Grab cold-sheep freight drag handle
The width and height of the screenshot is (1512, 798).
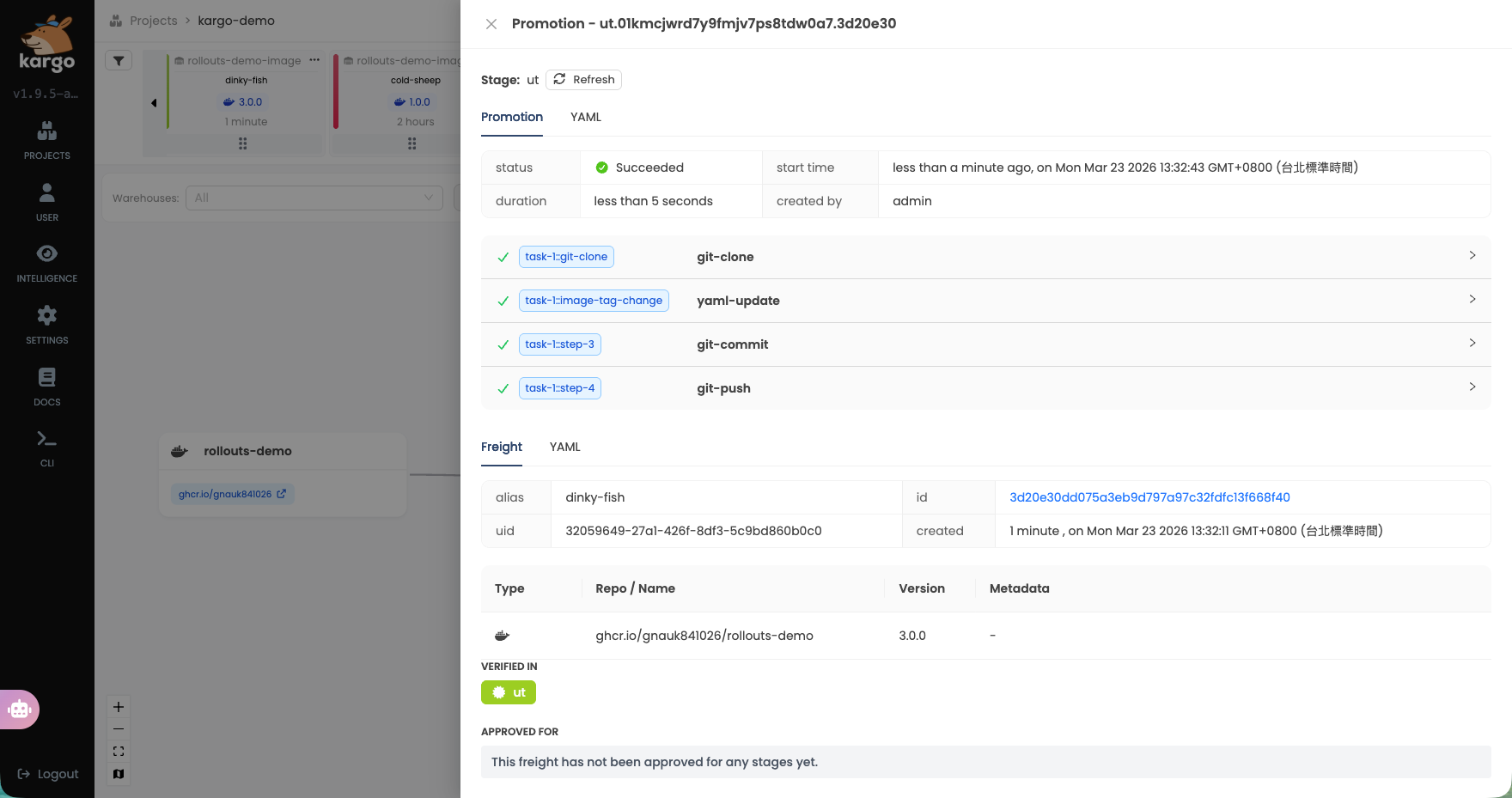coord(412,143)
